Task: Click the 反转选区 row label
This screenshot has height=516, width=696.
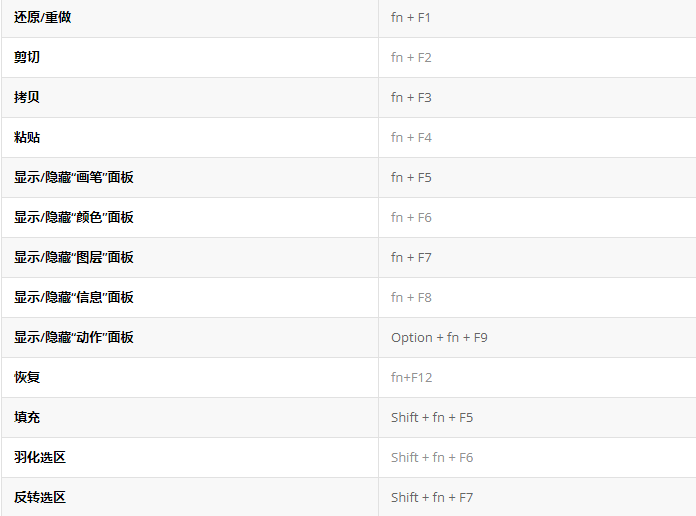Action: [x=40, y=498]
